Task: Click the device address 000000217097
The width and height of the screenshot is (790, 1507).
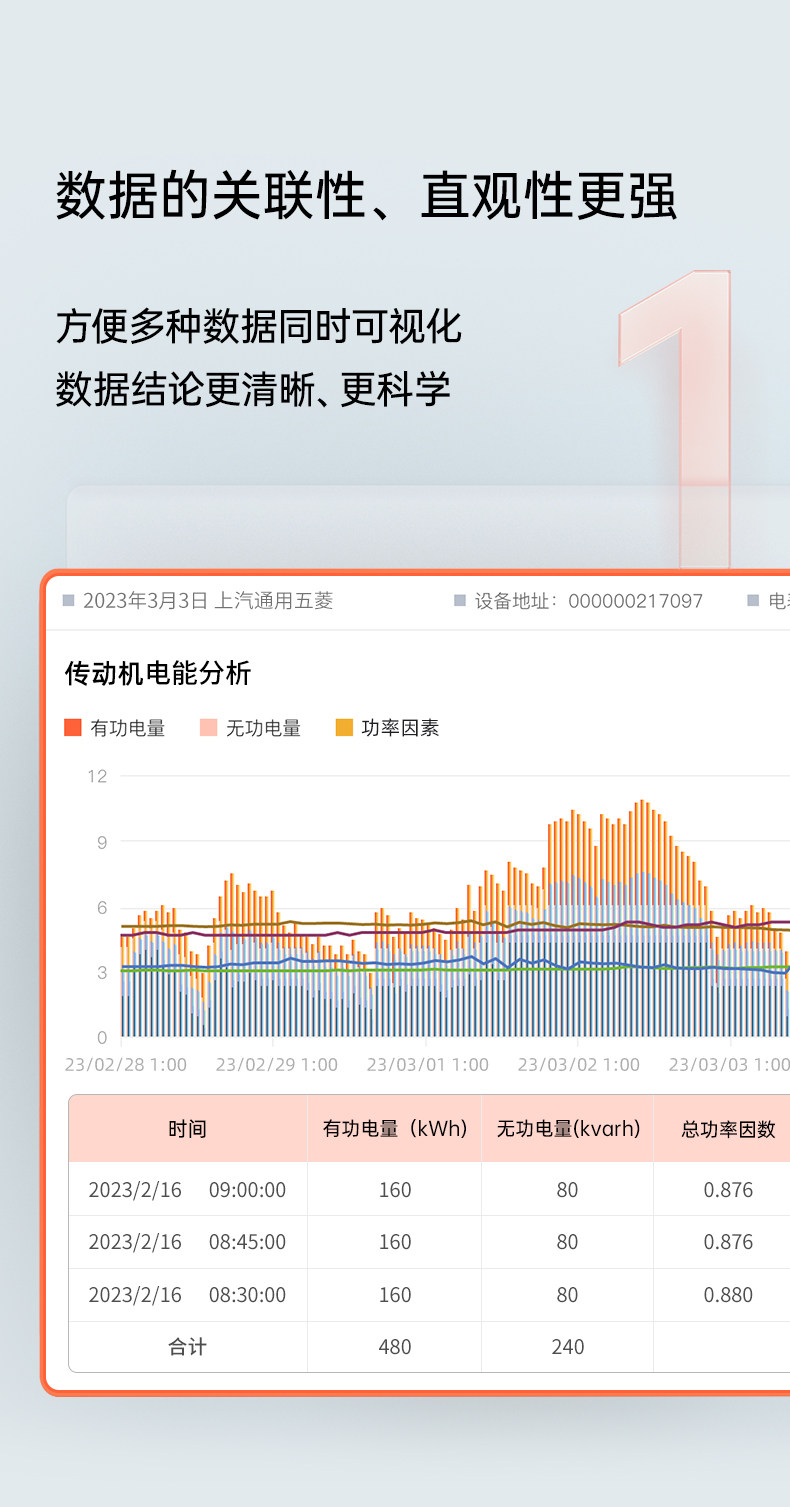Action: click(x=636, y=601)
